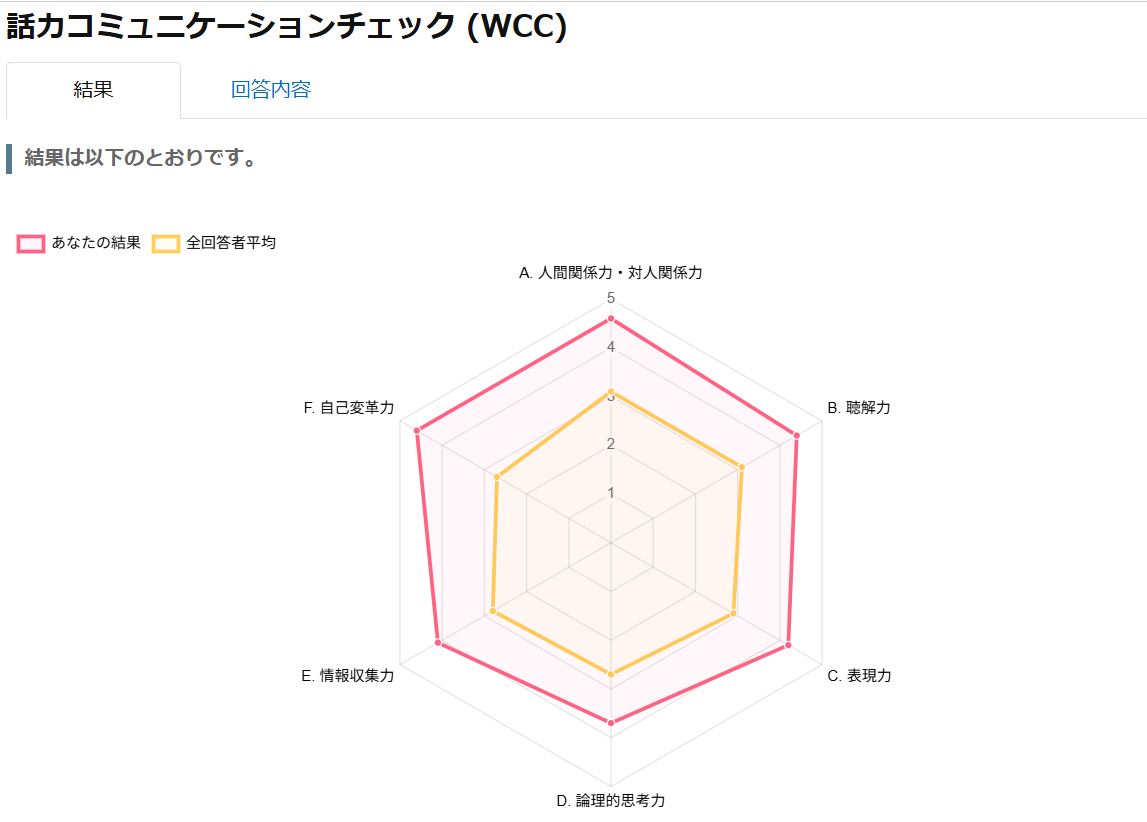The height and width of the screenshot is (822, 1147).
Task: Click the あなたの結果 legend label text
Action: pyautogui.click(x=96, y=243)
